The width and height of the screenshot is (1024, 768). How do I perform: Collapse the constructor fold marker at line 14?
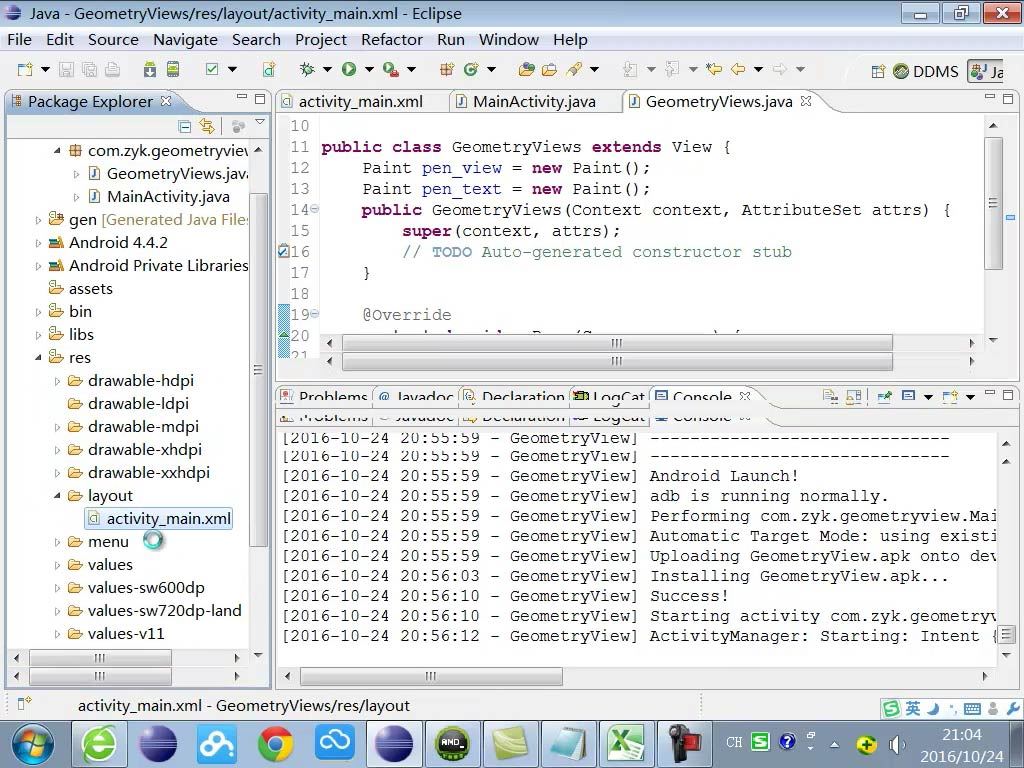pyautogui.click(x=315, y=209)
